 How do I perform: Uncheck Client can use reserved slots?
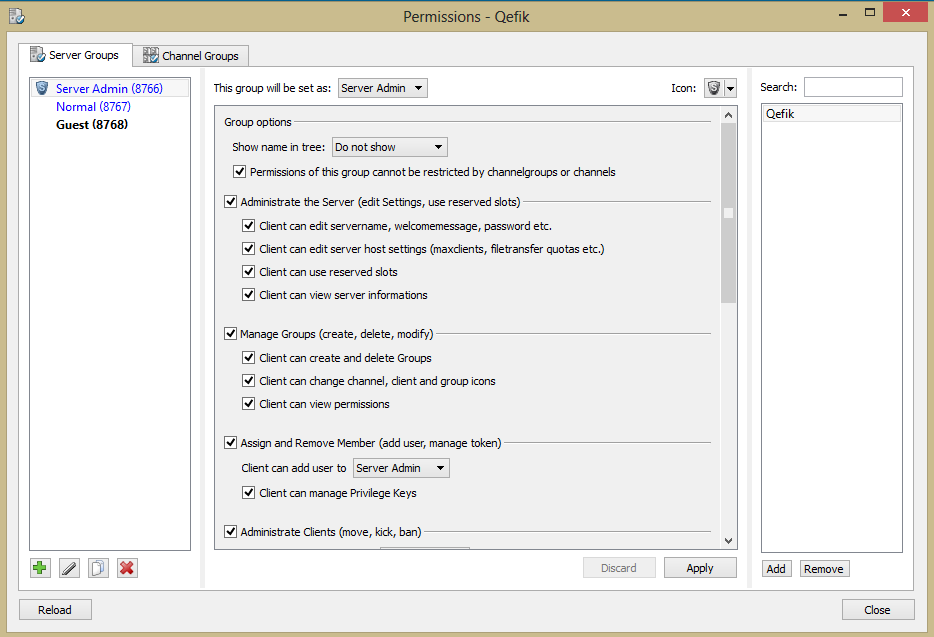coord(249,272)
